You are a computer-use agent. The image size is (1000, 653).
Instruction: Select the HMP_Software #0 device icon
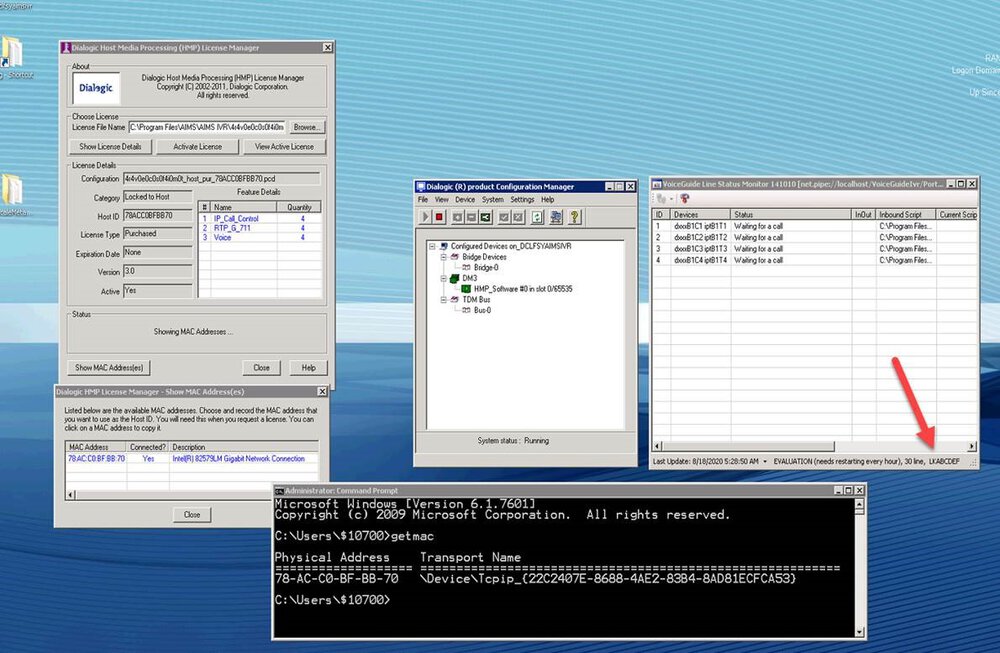[466, 288]
